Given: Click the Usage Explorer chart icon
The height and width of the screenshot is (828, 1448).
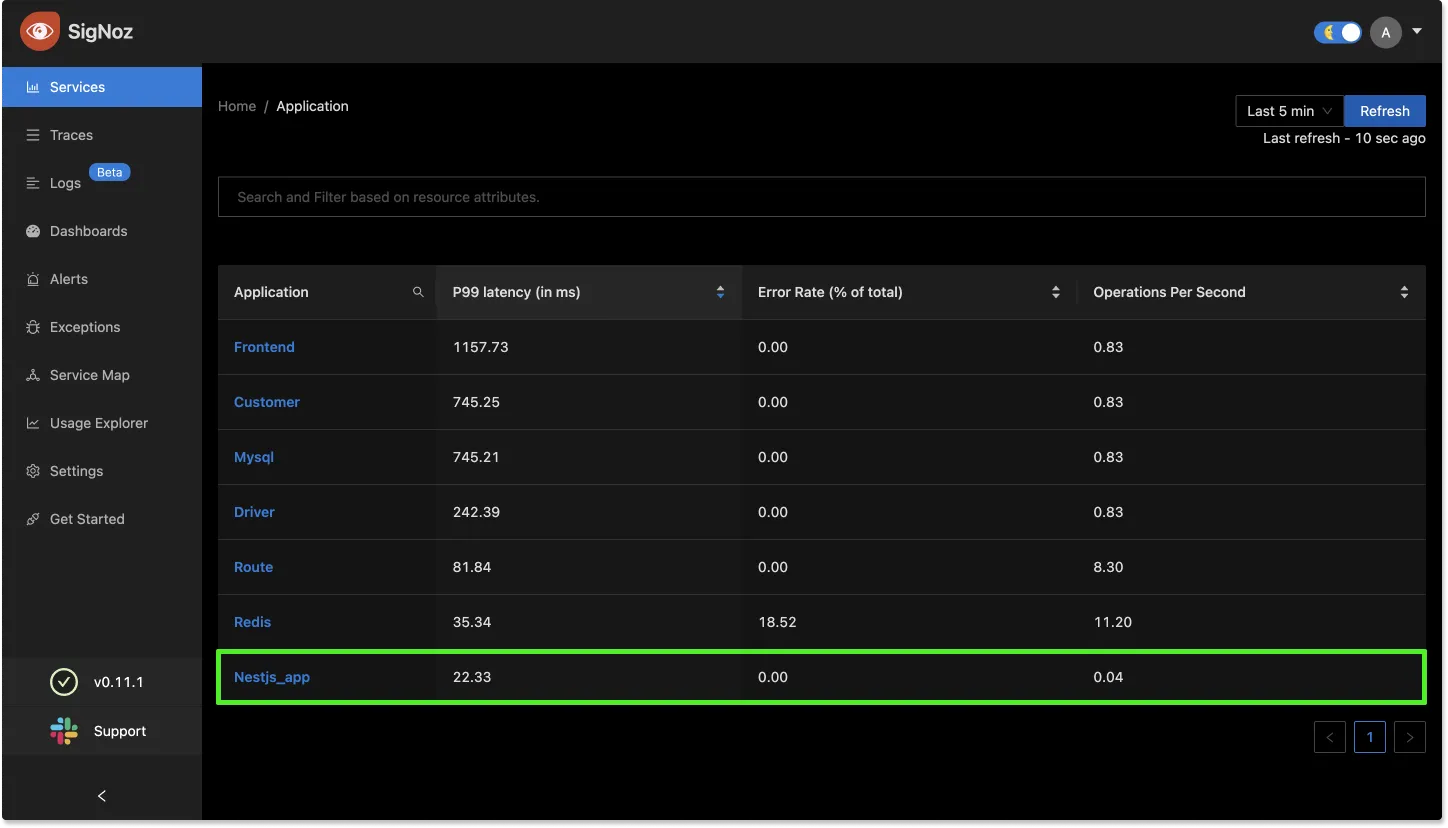Looking at the screenshot, I should [33, 423].
